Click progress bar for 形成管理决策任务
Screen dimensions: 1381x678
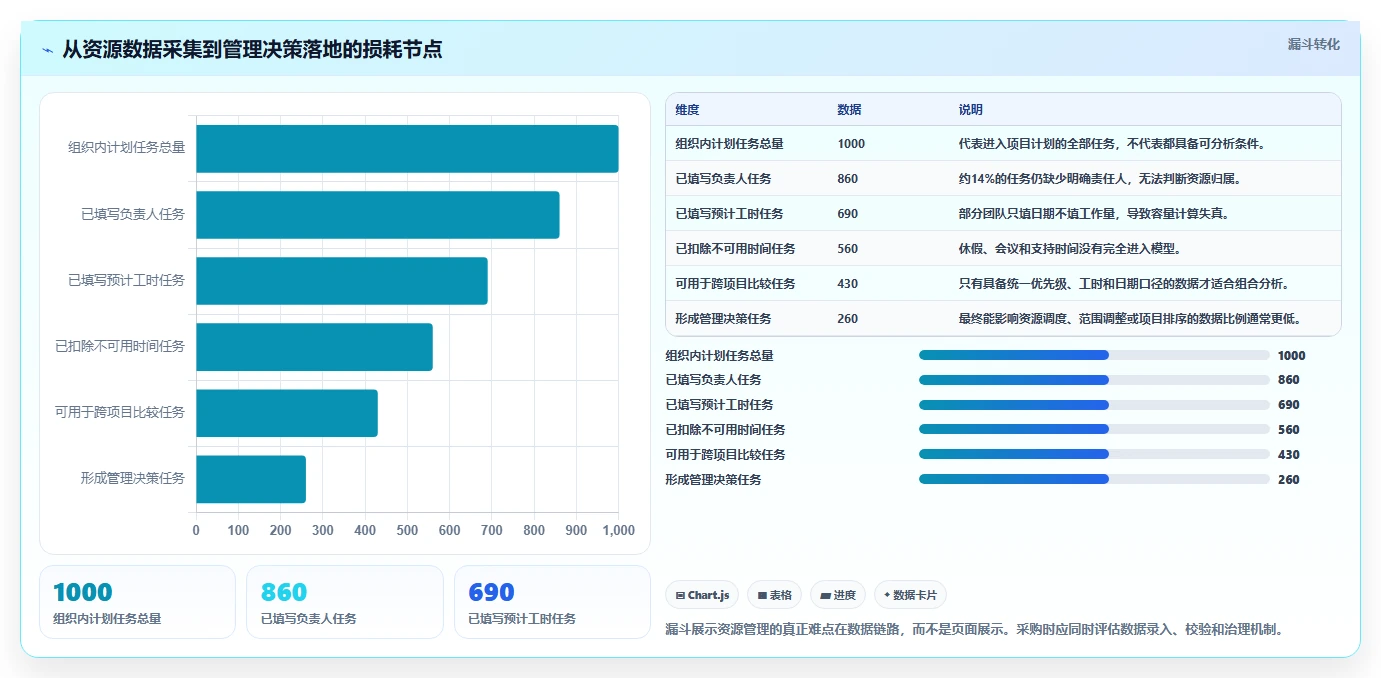point(1094,479)
